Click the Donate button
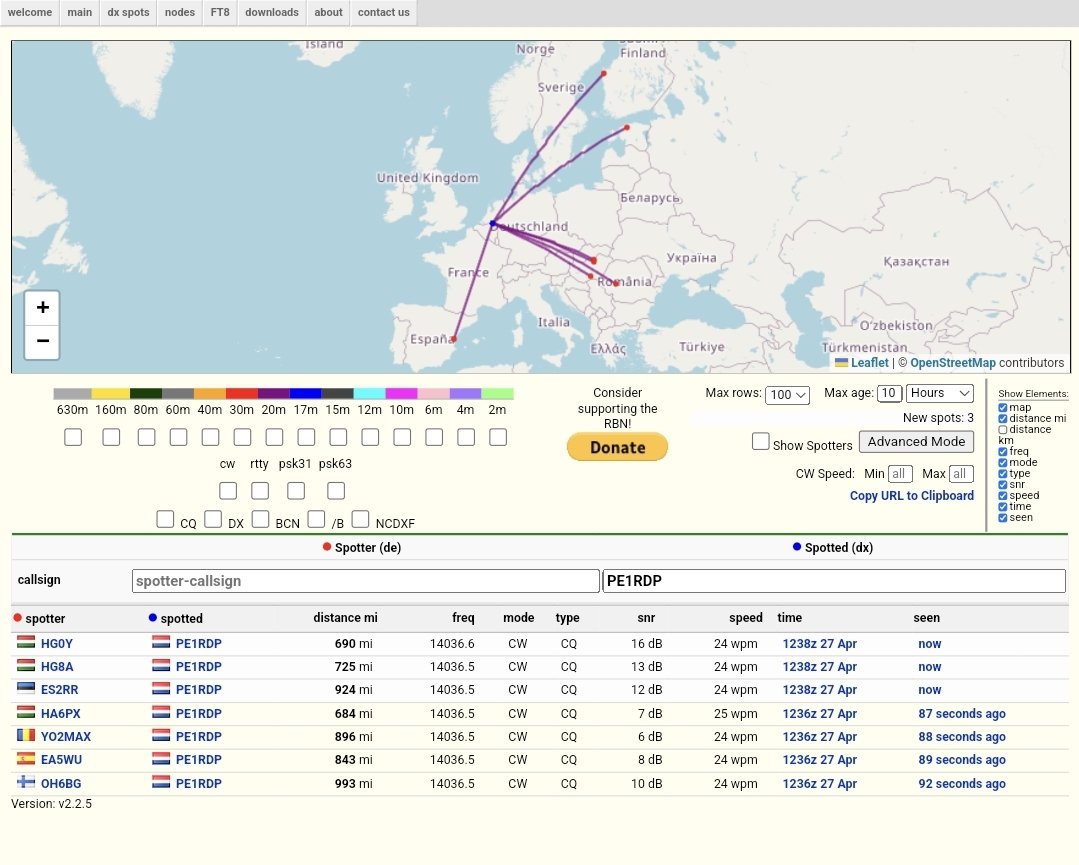 (x=617, y=447)
